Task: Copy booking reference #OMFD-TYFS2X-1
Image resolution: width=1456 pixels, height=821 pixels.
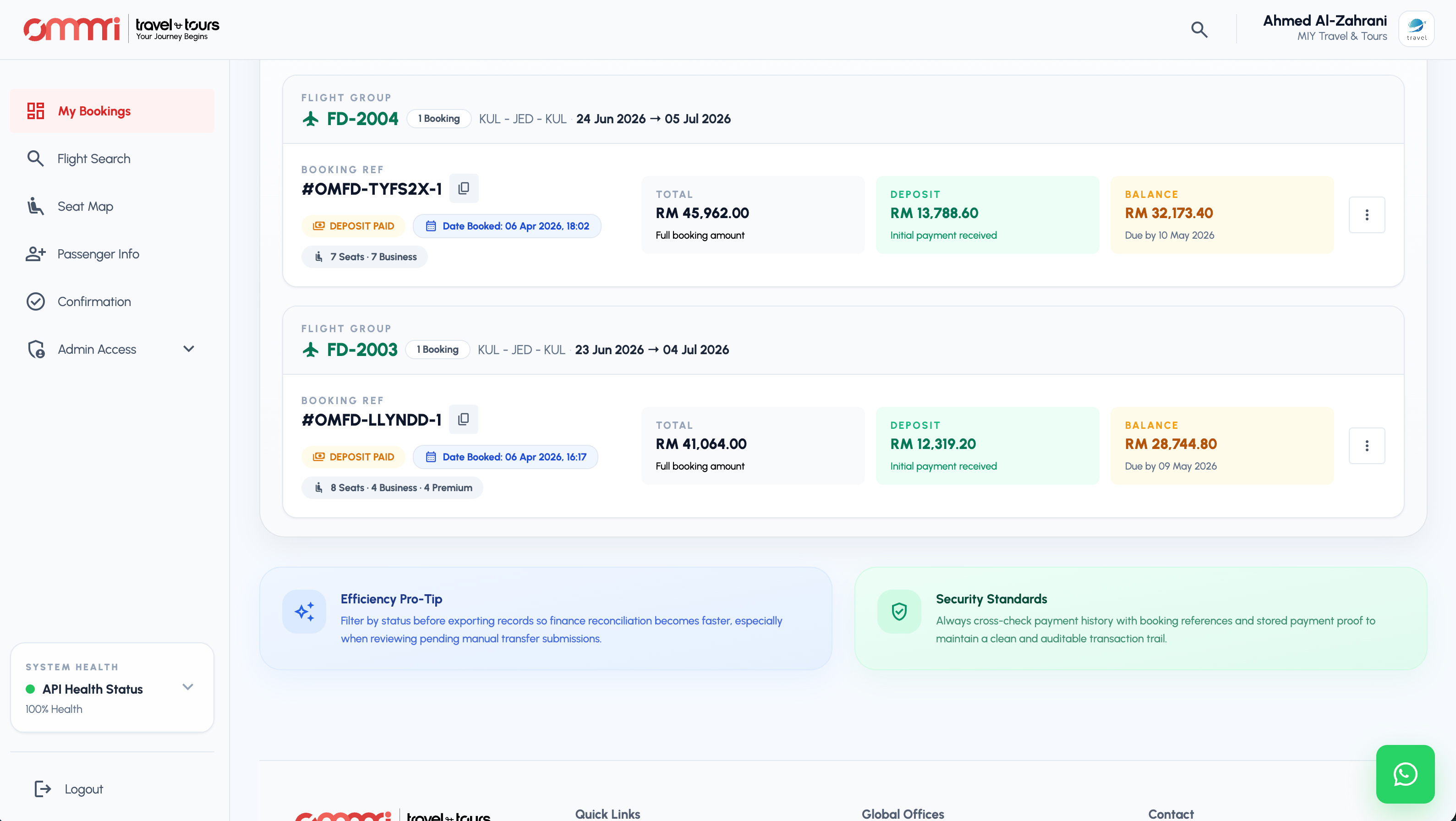Action: [x=464, y=188]
